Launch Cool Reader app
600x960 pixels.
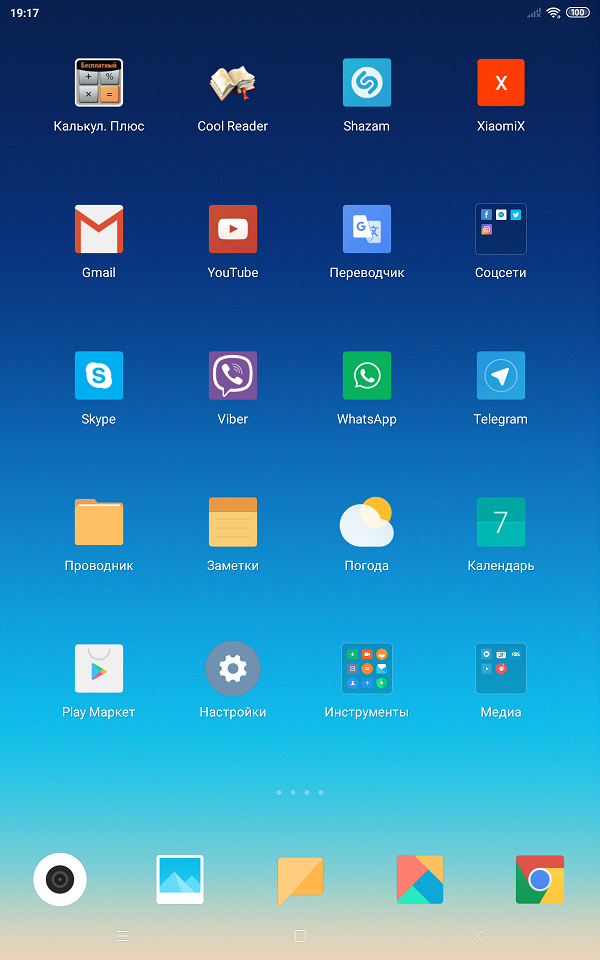pyautogui.click(x=233, y=83)
